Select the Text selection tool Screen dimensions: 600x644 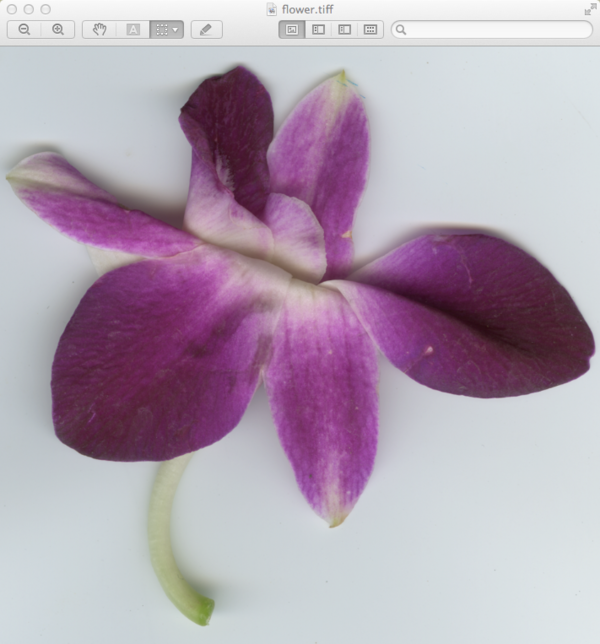tap(133, 30)
